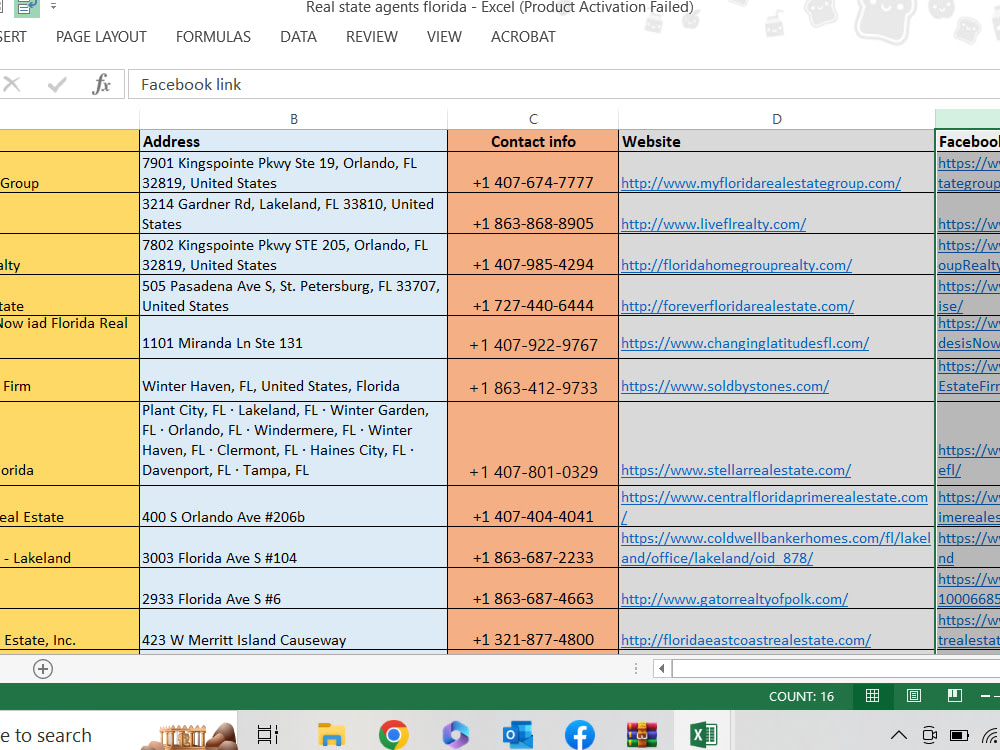
Task: Open Outlook from taskbar
Action: [x=517, y=735]
